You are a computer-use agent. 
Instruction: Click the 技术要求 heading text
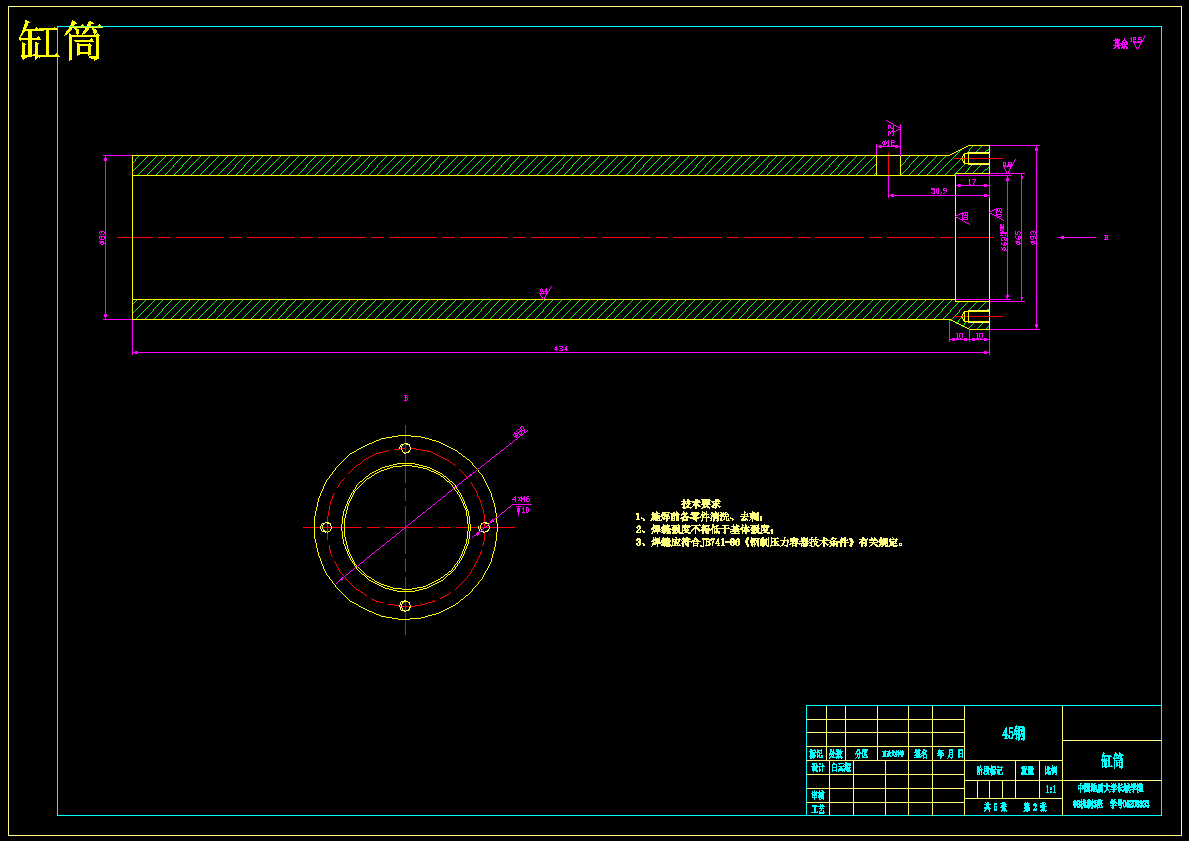[x=701, y=504]
